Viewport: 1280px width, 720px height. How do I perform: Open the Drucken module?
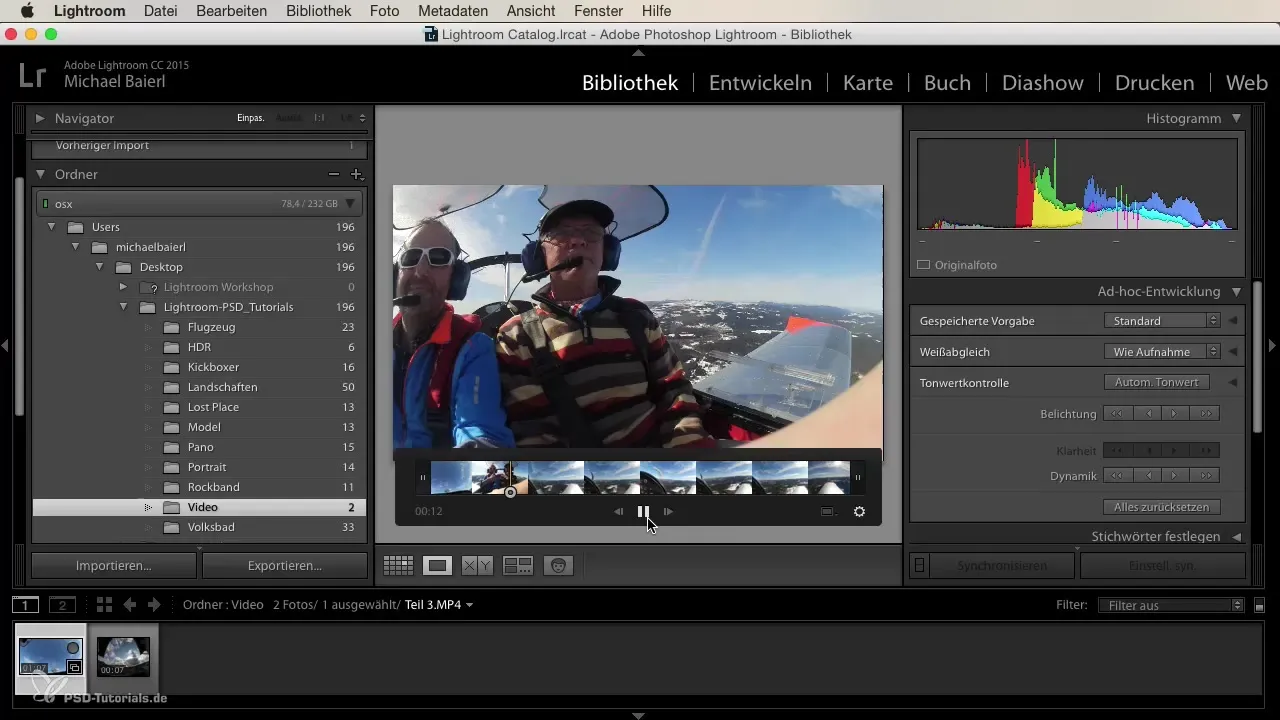click(1155, 83)
